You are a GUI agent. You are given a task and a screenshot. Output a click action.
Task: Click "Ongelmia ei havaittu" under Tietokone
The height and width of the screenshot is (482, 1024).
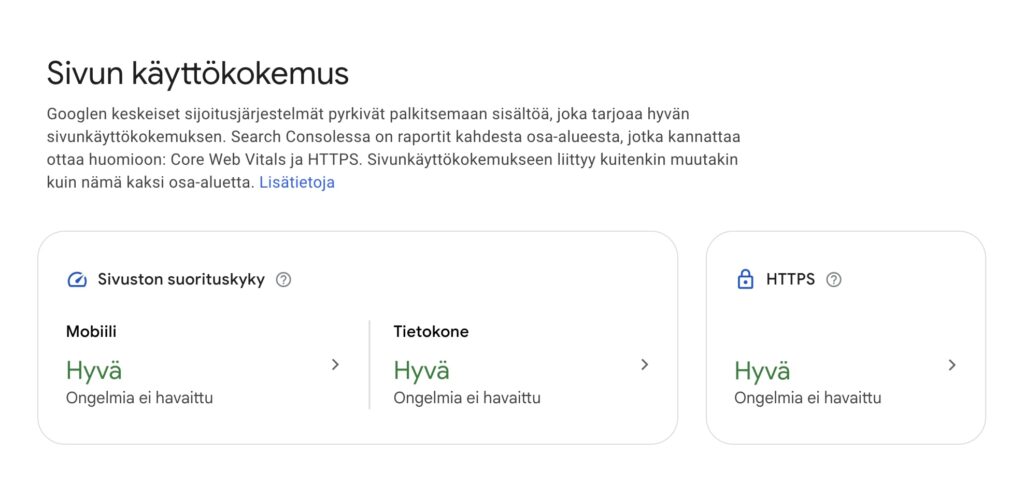(467, 398)
